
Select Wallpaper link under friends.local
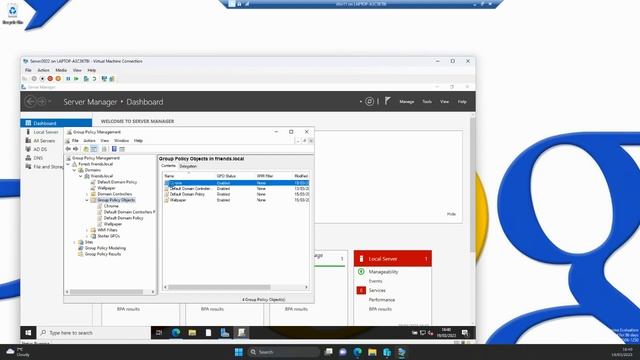coord(106,188)
